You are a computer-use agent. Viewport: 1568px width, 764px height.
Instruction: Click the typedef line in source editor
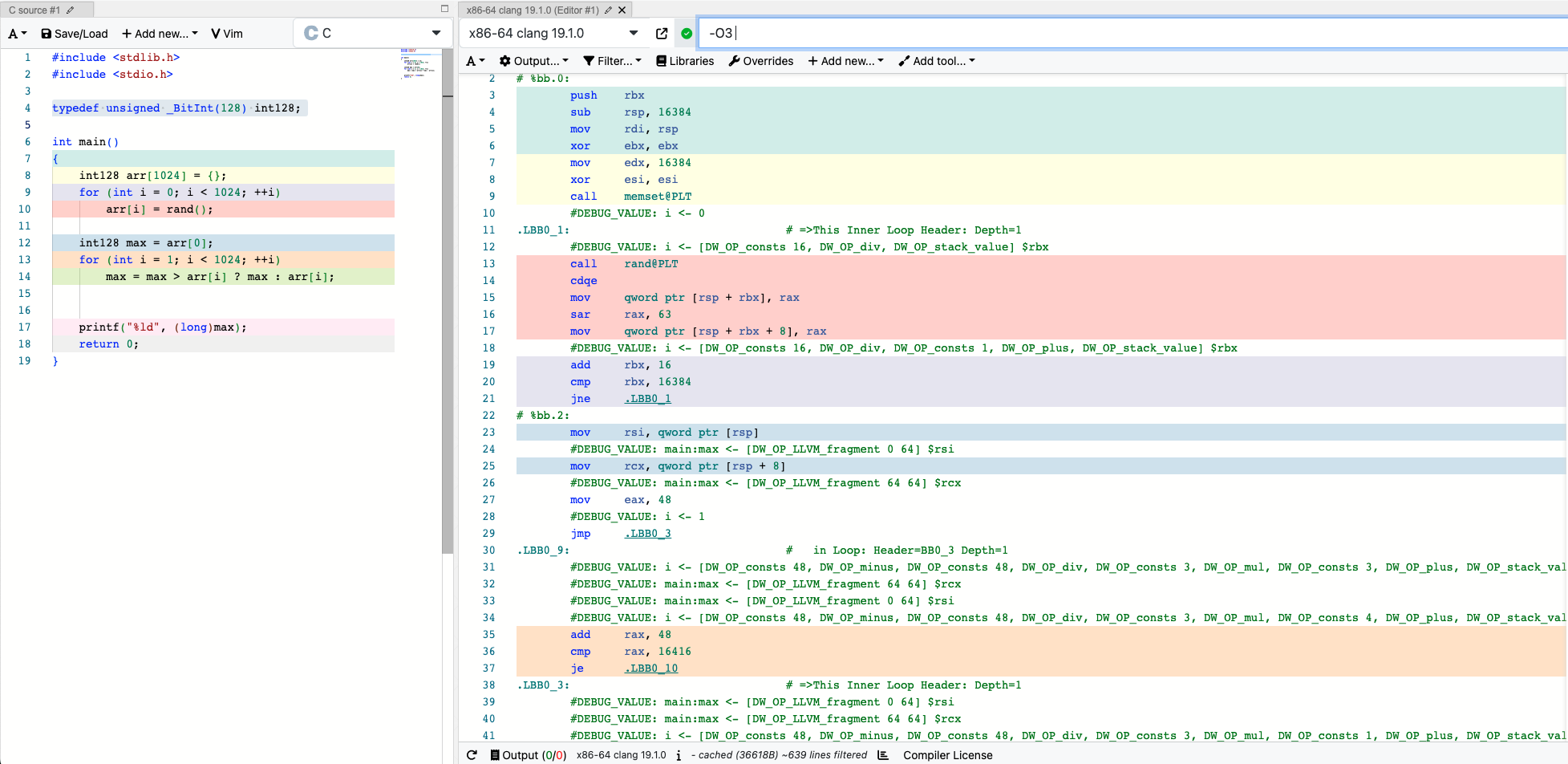pyautogui.click(x=176, y=108)
